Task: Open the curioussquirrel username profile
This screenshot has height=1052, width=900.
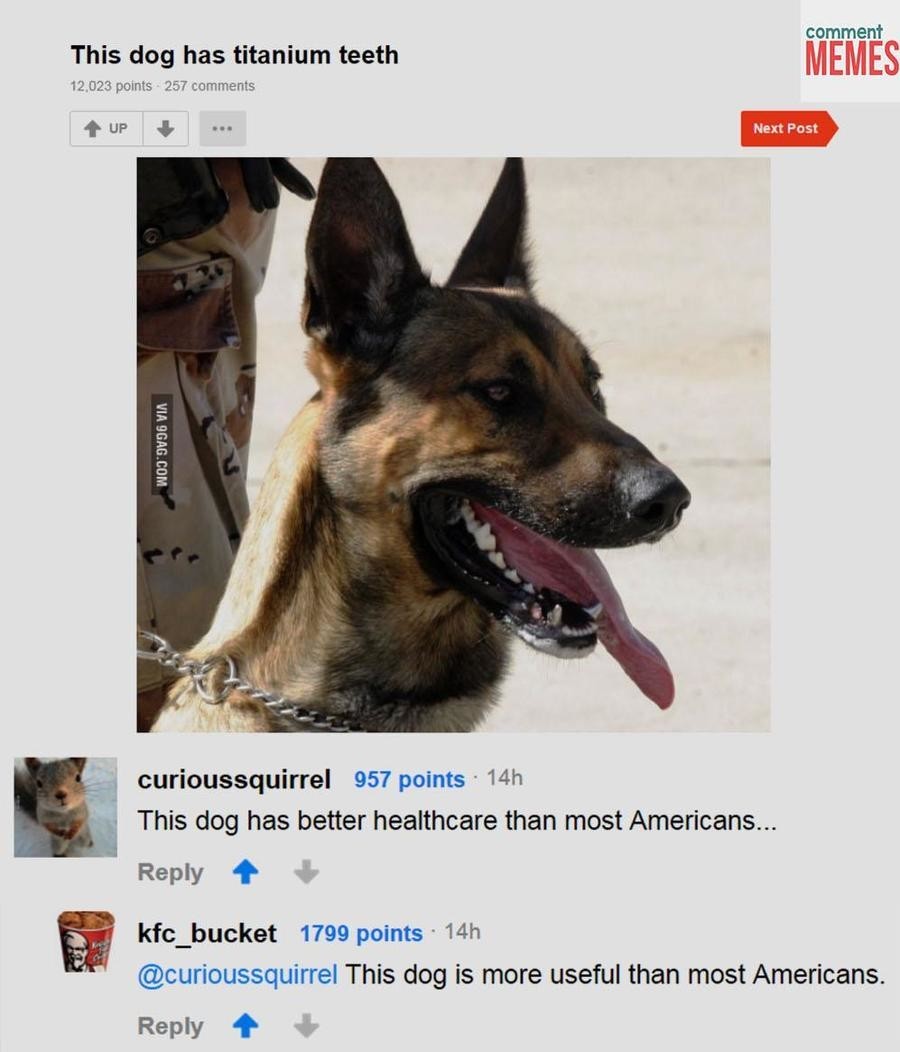Action: click(234, 780)
